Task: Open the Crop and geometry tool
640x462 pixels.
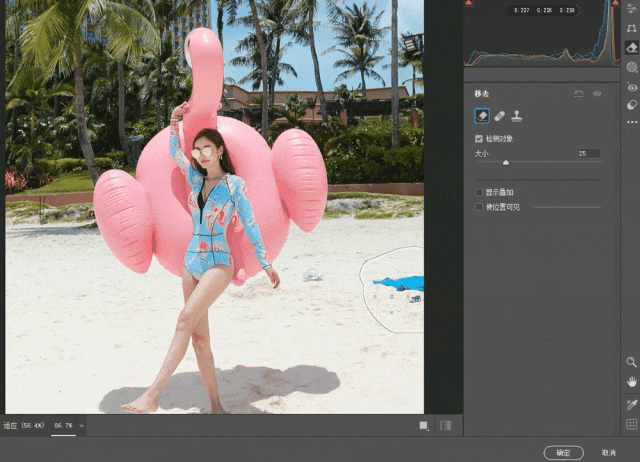Action: pos(632,29)
